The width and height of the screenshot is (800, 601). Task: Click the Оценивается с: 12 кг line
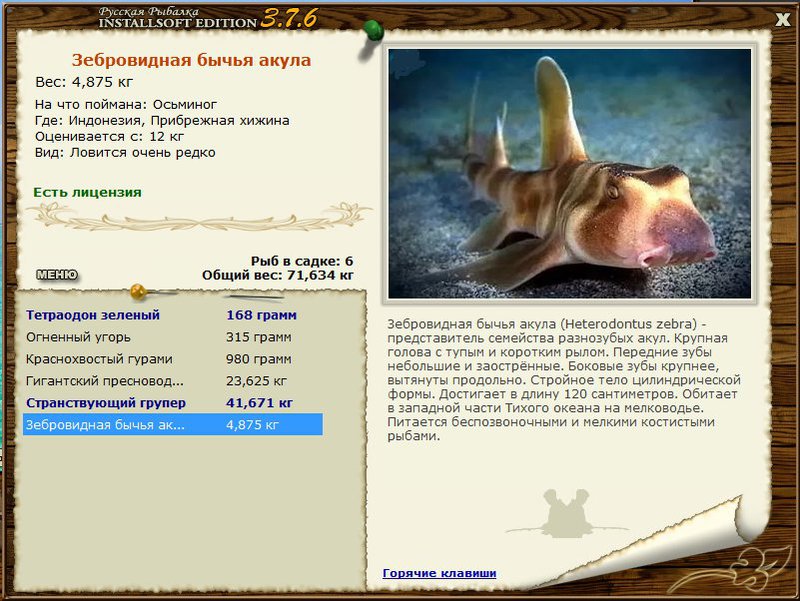(110, 137)
